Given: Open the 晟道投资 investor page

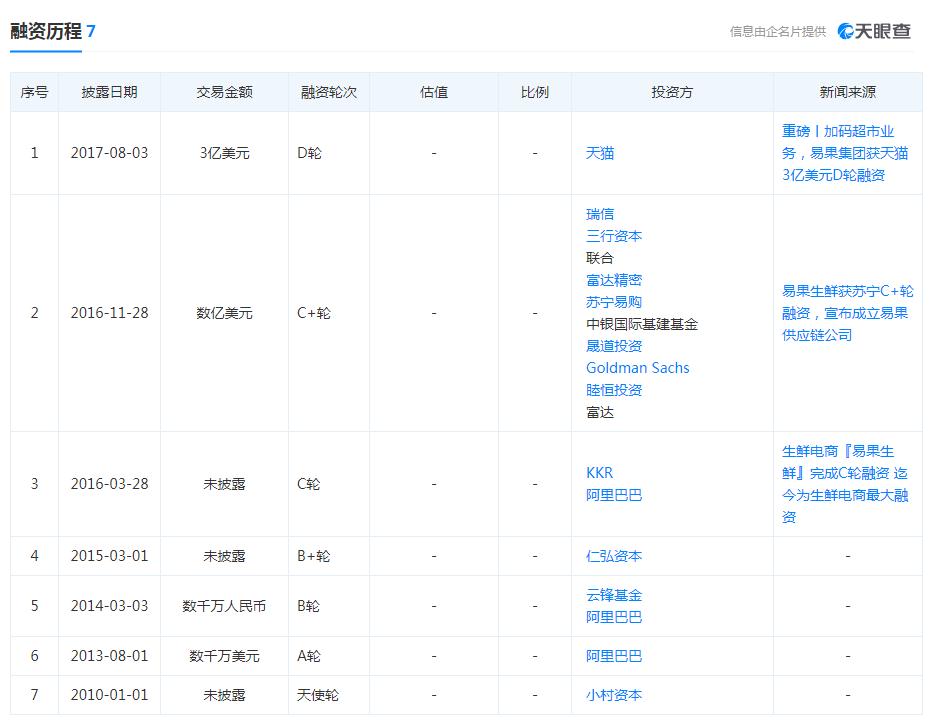Looking at the screenshot, I should (x=613, y=346).
